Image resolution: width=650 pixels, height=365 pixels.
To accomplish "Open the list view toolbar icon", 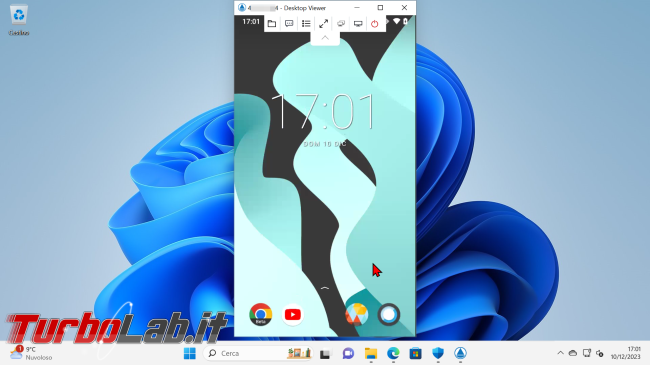I will point(306,24).
